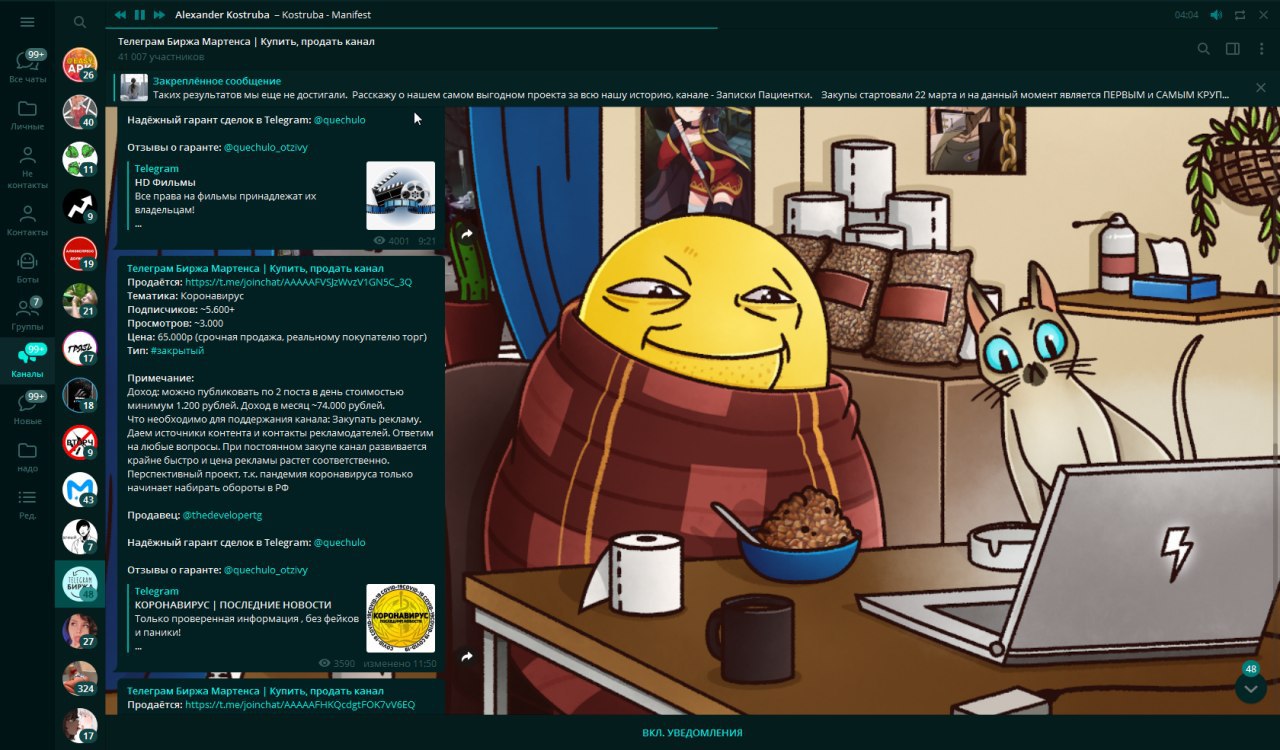Open chat with 324 unread badge
This screenshot has width=1280, height=750.
click(80, 678)
